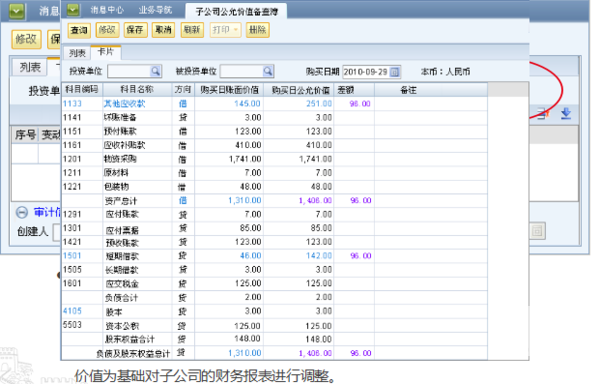The image size is (600, 384).
Task: Open the 打印 dropdown button
Action: coord(225,30)
